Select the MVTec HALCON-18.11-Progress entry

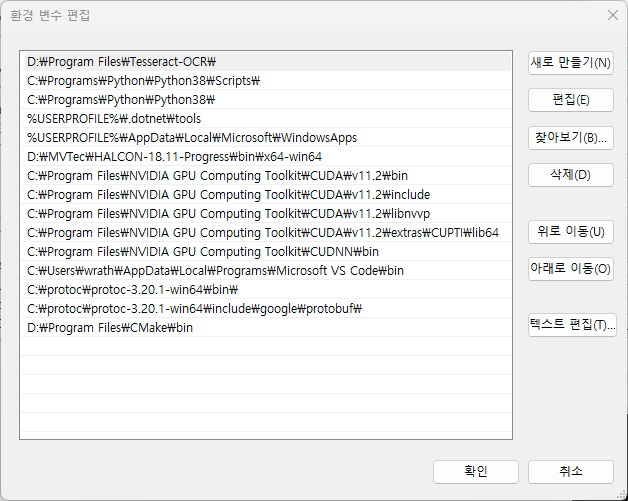click(268, 157)
